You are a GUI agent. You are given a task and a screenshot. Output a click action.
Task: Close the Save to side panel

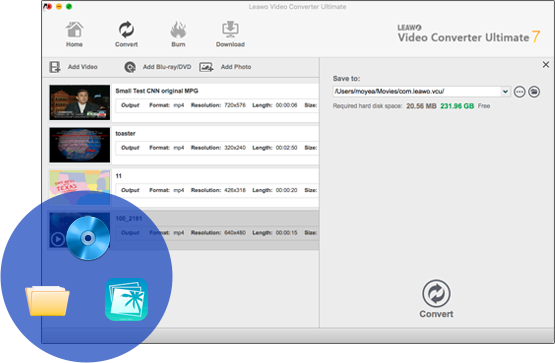pyautogui.click(x=546, y=64)
